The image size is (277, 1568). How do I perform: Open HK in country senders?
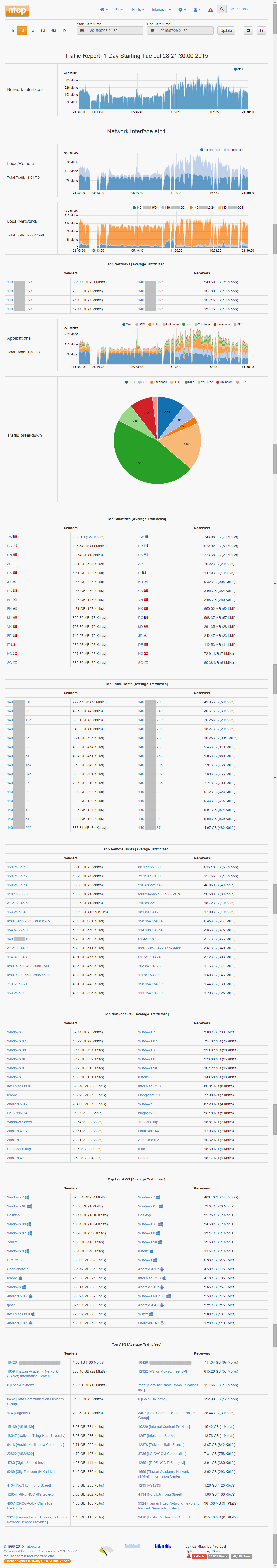(x=9, y=573)
